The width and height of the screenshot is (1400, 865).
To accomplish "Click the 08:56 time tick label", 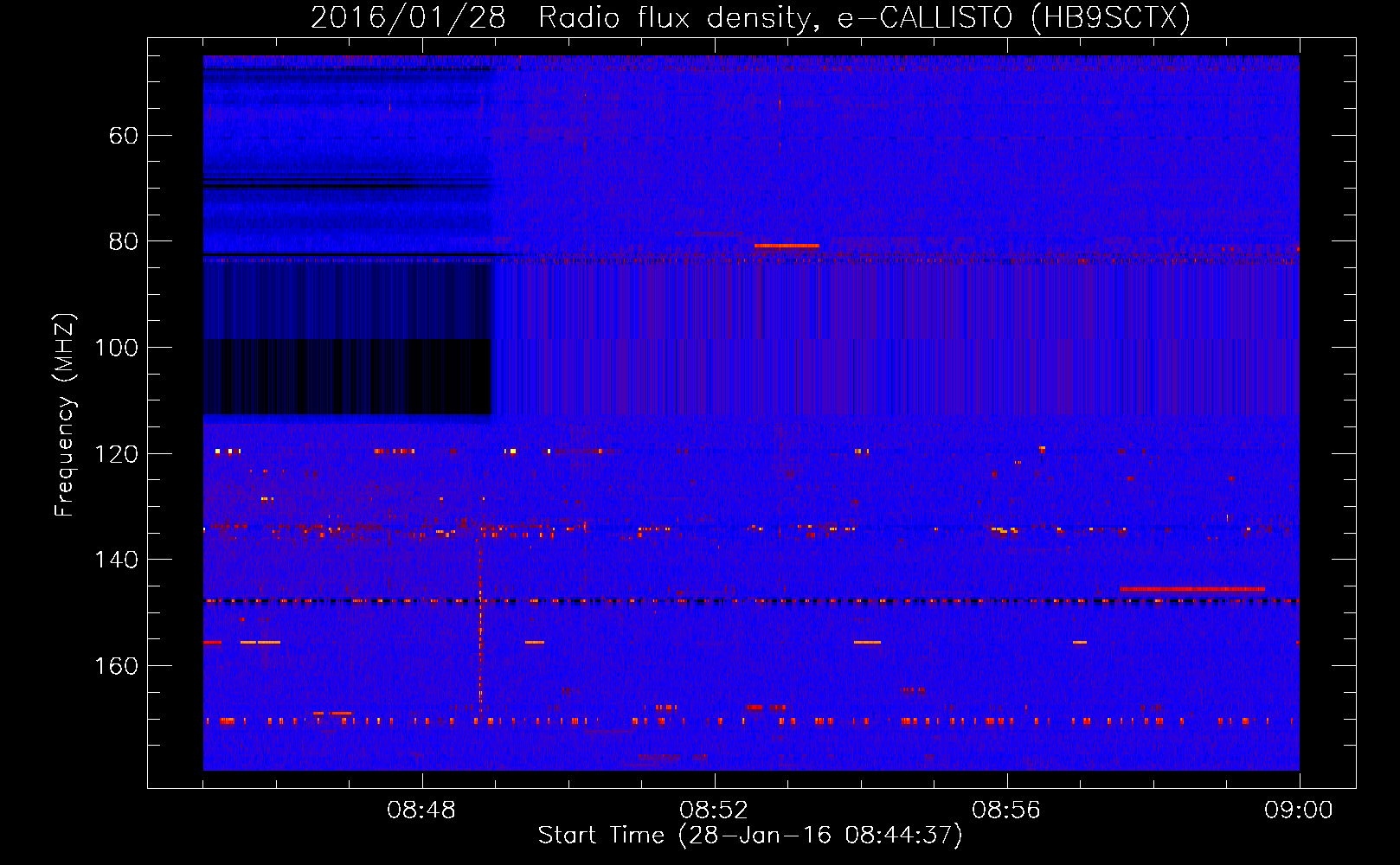I will click(1006, 811).
